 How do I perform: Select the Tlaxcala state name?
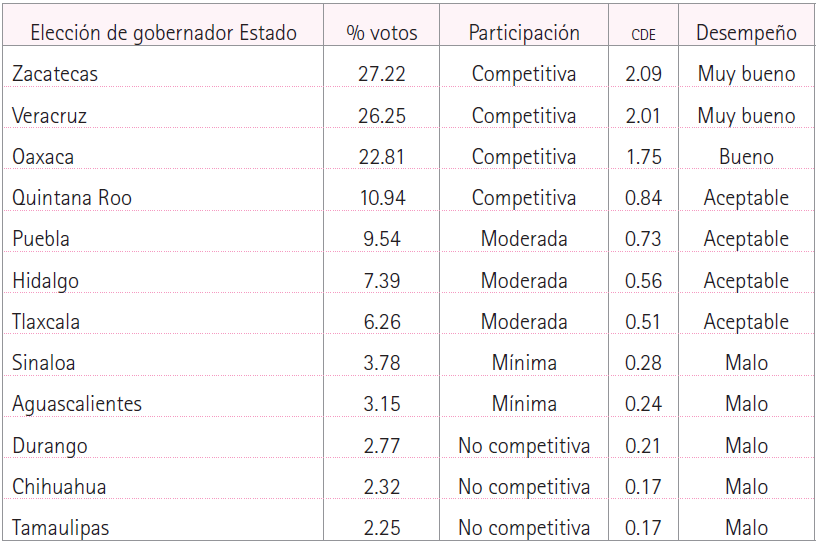click(46, 322)
